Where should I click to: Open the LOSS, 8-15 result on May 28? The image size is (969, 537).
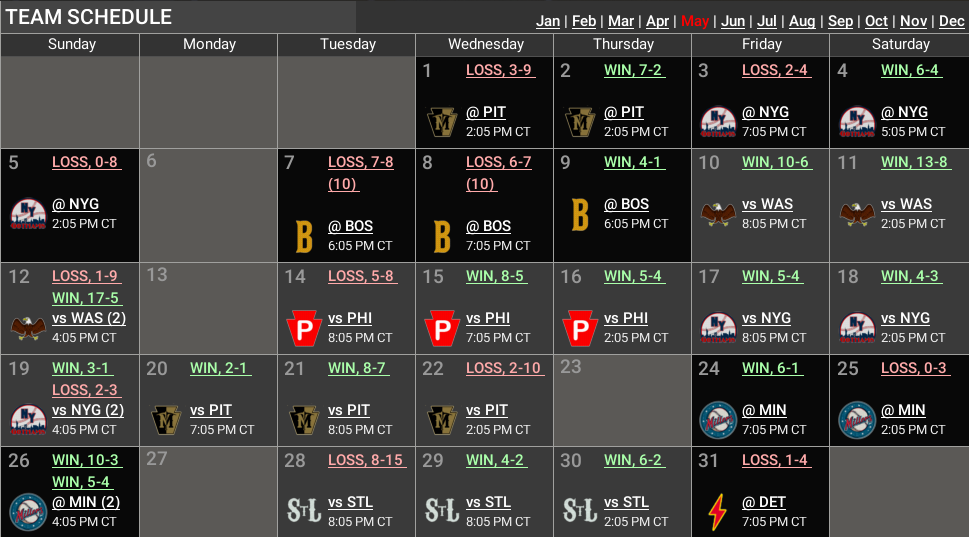(x=365, y=460)
